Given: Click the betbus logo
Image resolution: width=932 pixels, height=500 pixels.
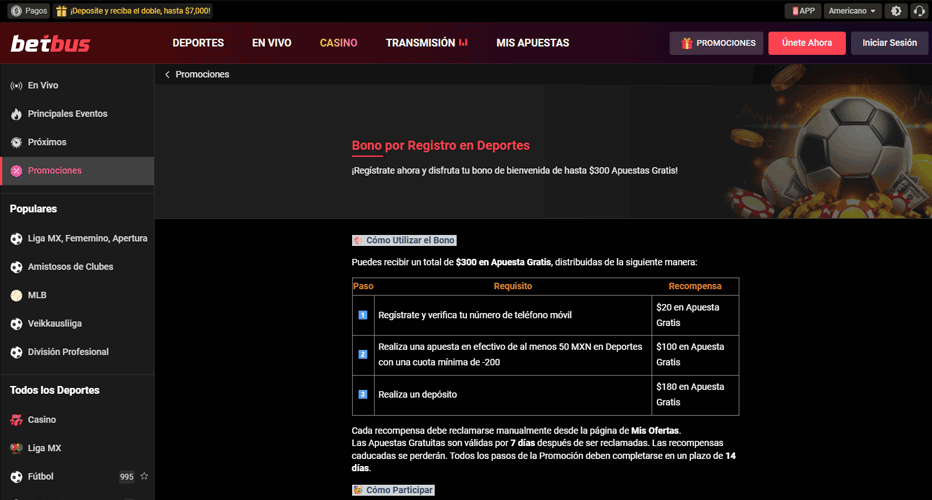Looking at the screenshot, I should 51,43.
